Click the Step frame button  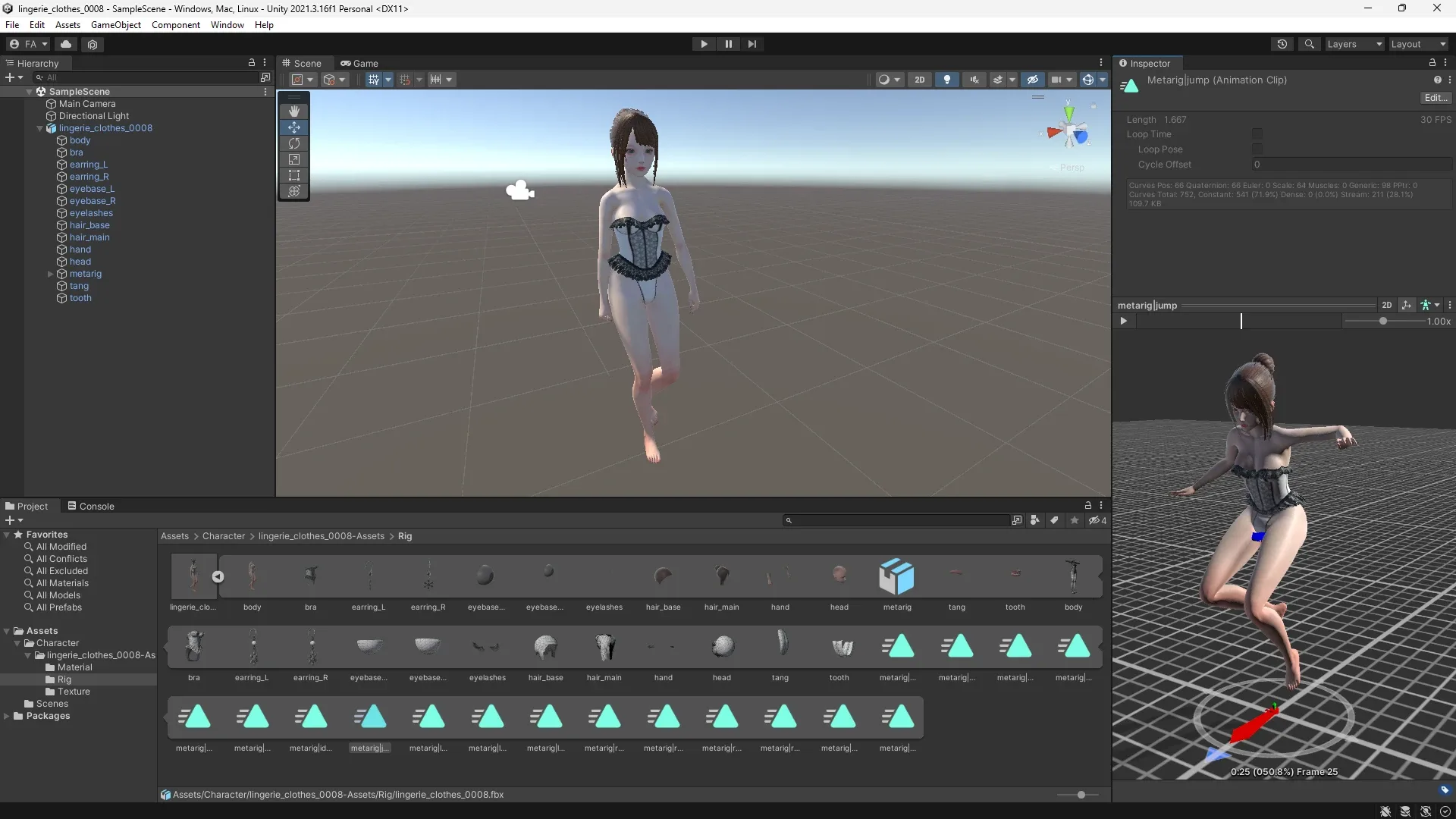pos(752,43)
